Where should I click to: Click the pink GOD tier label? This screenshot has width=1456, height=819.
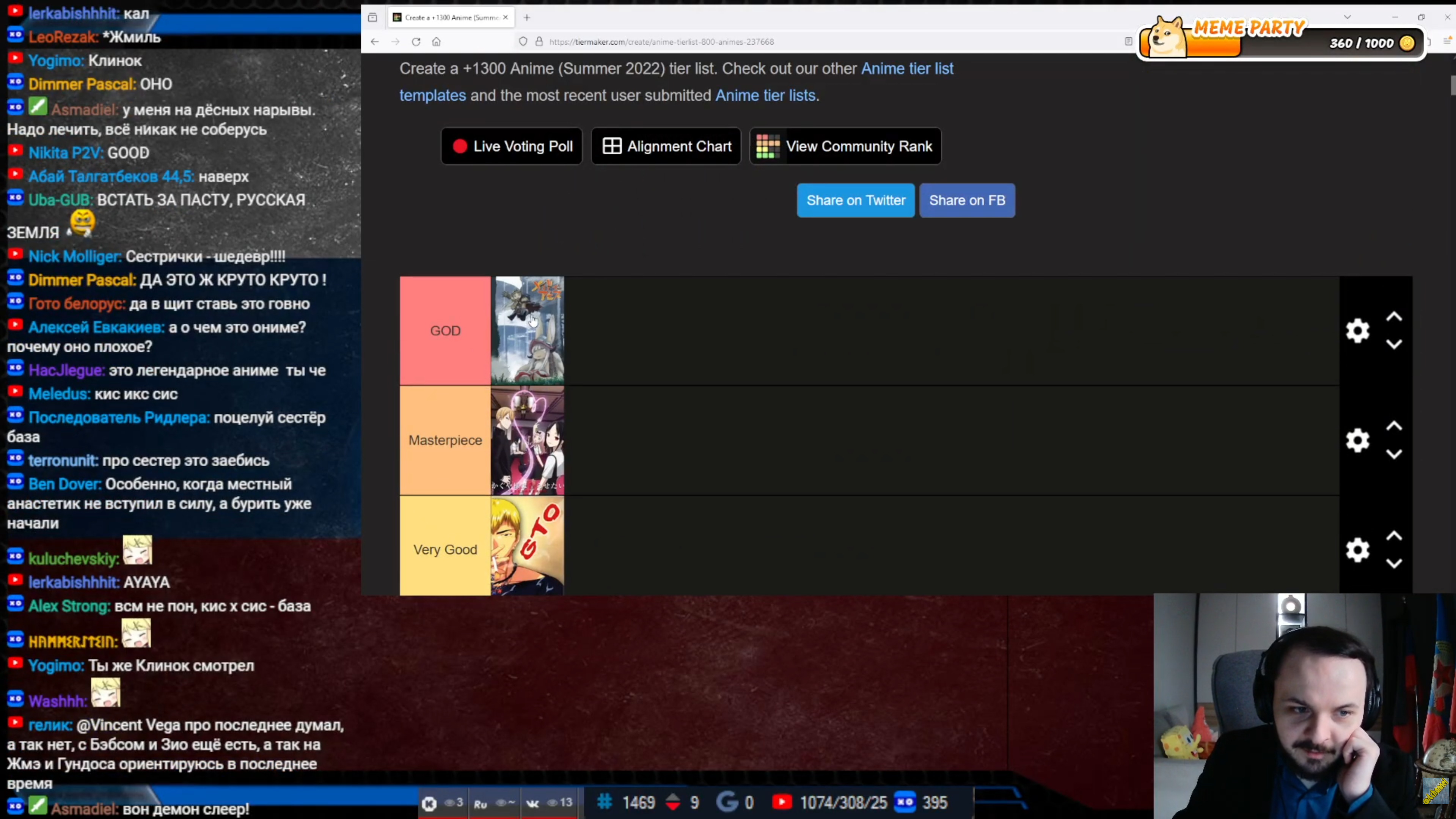pyautogui.click(x=445, y=331)
